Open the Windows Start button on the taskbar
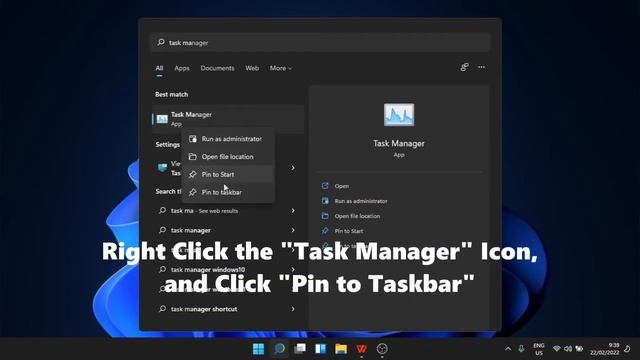This screenshot has width=640, height=360. pos(258,349)
